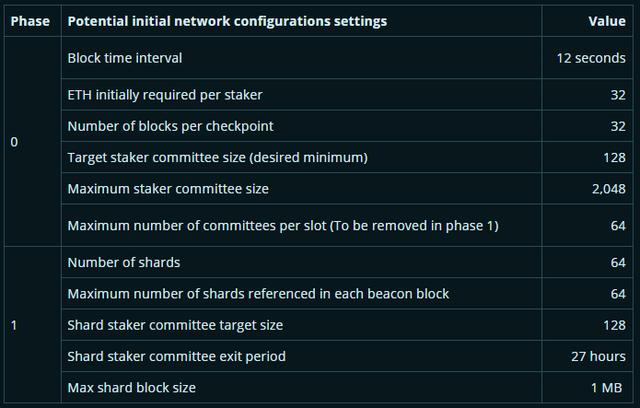Click the 1 MB value cell
This screenshot has width=640, height=408.
[607, 387]
